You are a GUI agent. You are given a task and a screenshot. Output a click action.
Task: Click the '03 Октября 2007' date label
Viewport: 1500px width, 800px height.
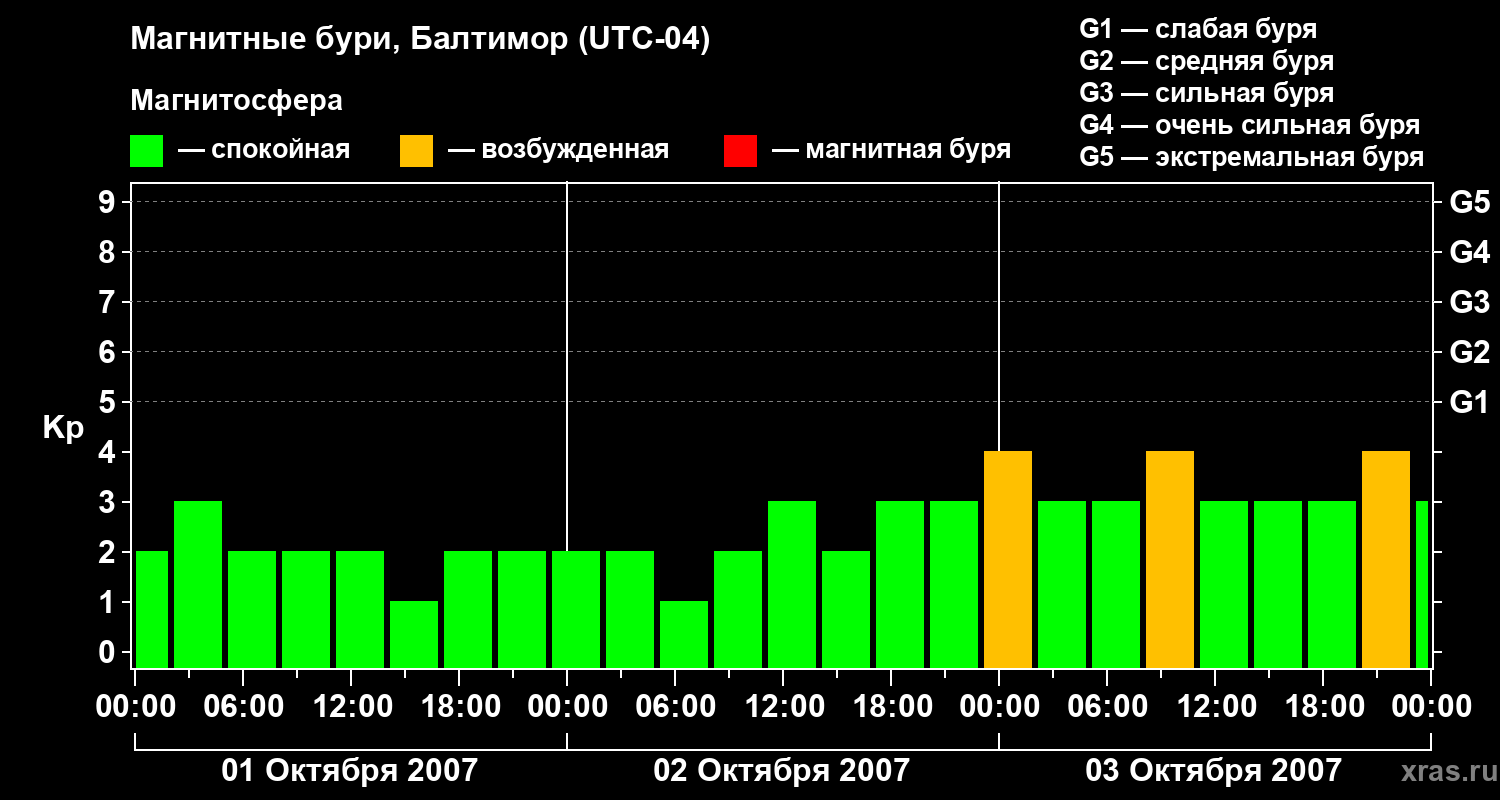click(1214, 771)
